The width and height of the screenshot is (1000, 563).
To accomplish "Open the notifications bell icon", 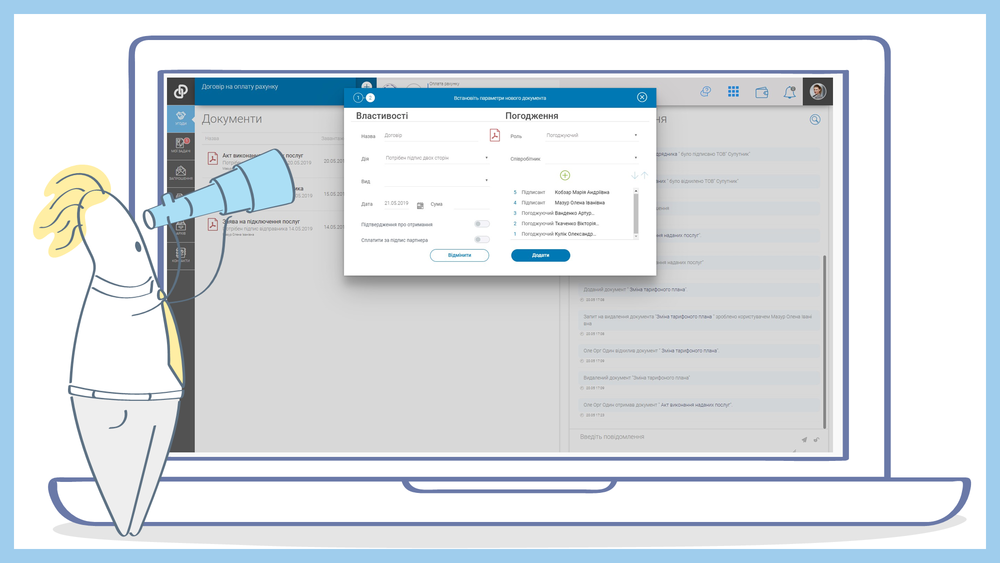I will pos(790,92).
